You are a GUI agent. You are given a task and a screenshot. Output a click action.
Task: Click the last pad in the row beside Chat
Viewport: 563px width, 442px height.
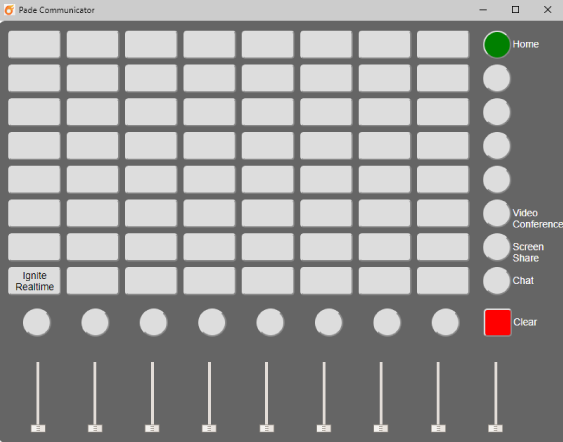(x=443, y=281)
